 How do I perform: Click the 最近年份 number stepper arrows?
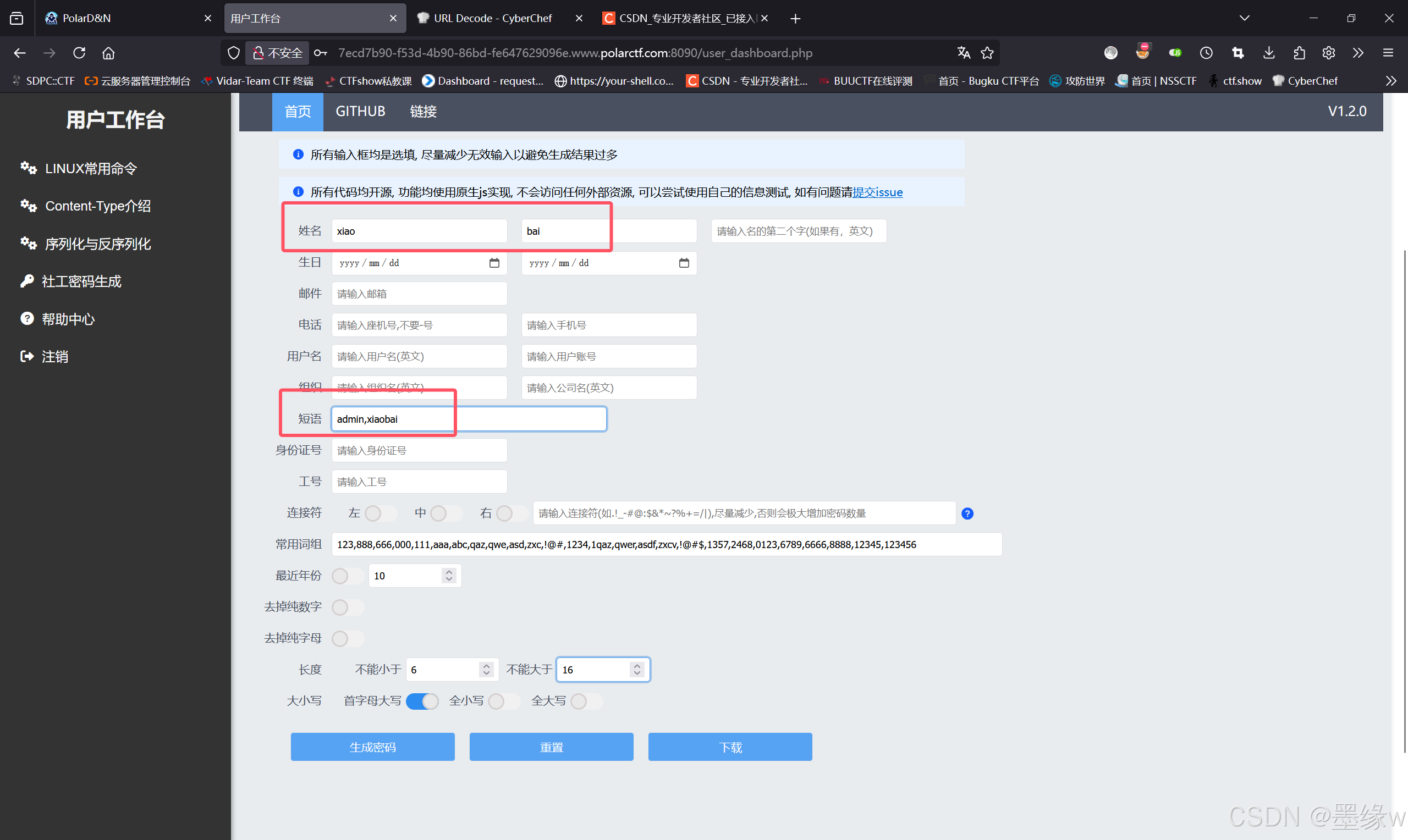(x=448, y=575)
